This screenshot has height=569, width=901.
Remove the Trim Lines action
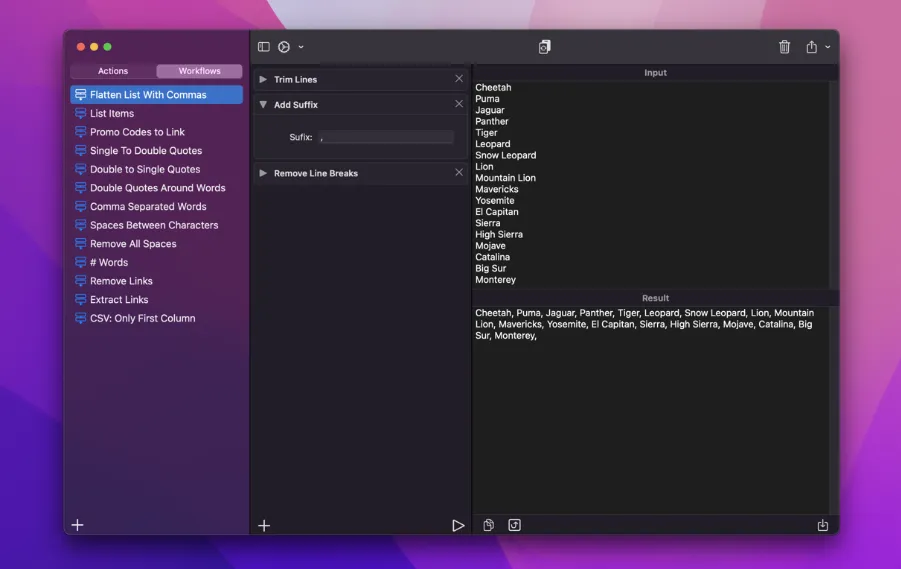(459, 79)
